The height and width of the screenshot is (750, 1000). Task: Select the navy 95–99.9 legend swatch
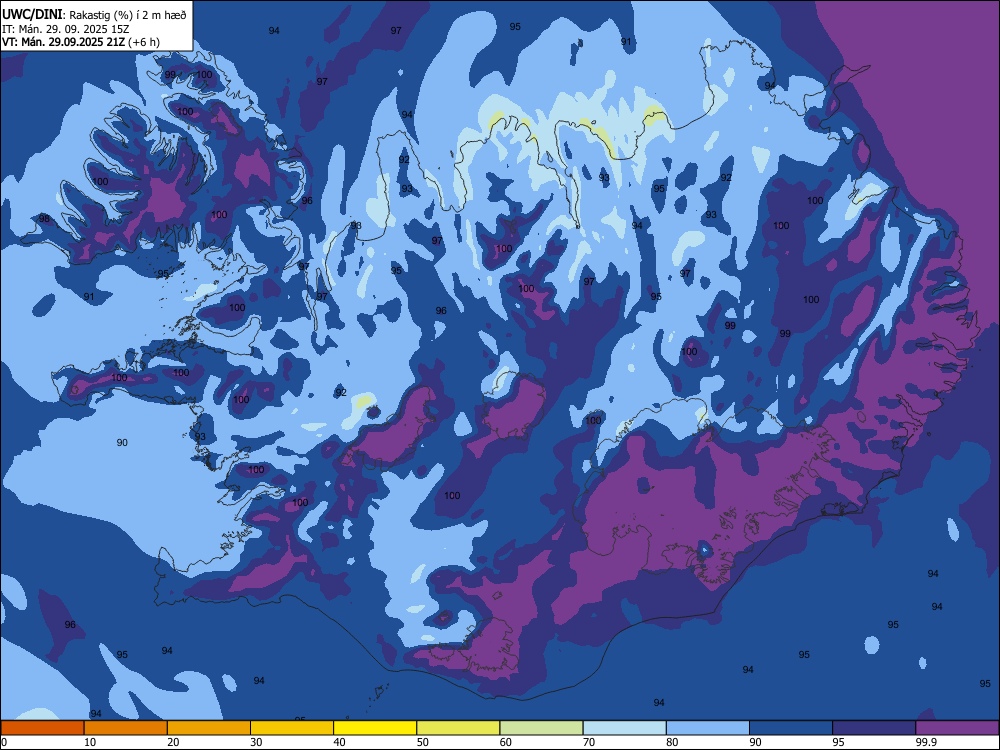click(x=874, y=728)
